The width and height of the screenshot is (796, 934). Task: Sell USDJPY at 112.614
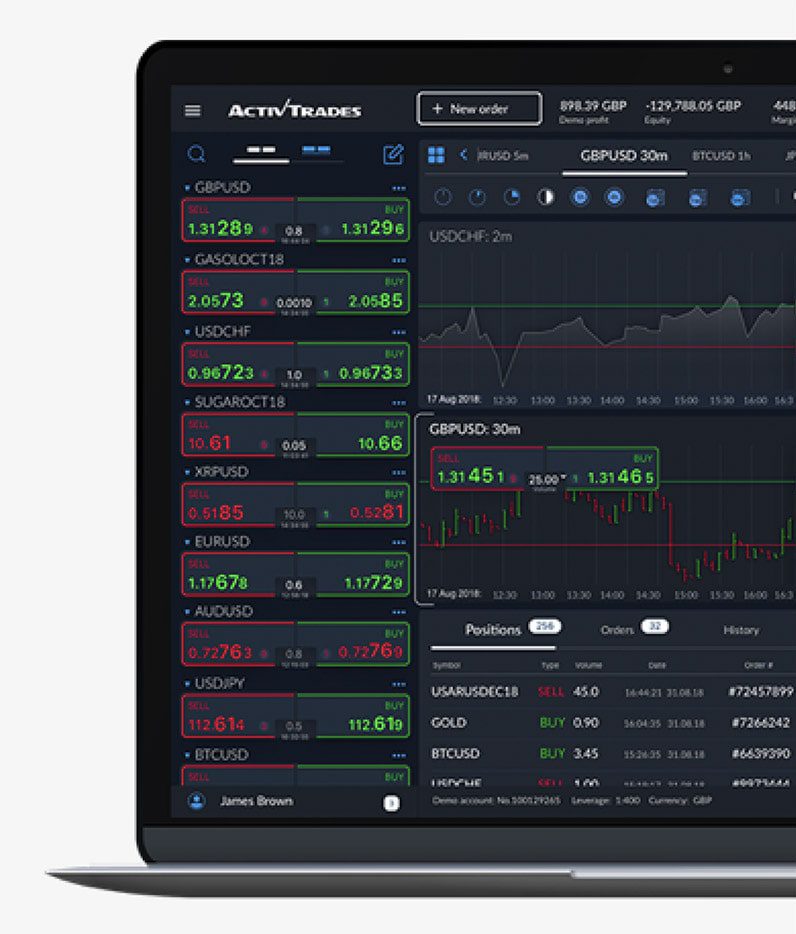(238, 717)
